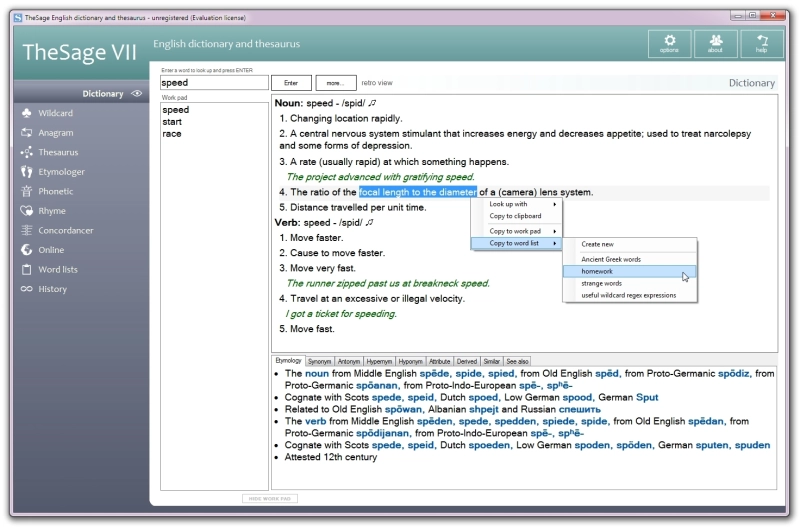Click the Dutch link 'spoeden'
Viewport: 800px width, 527px height.
pyautogui.click(x=489, y=445)
